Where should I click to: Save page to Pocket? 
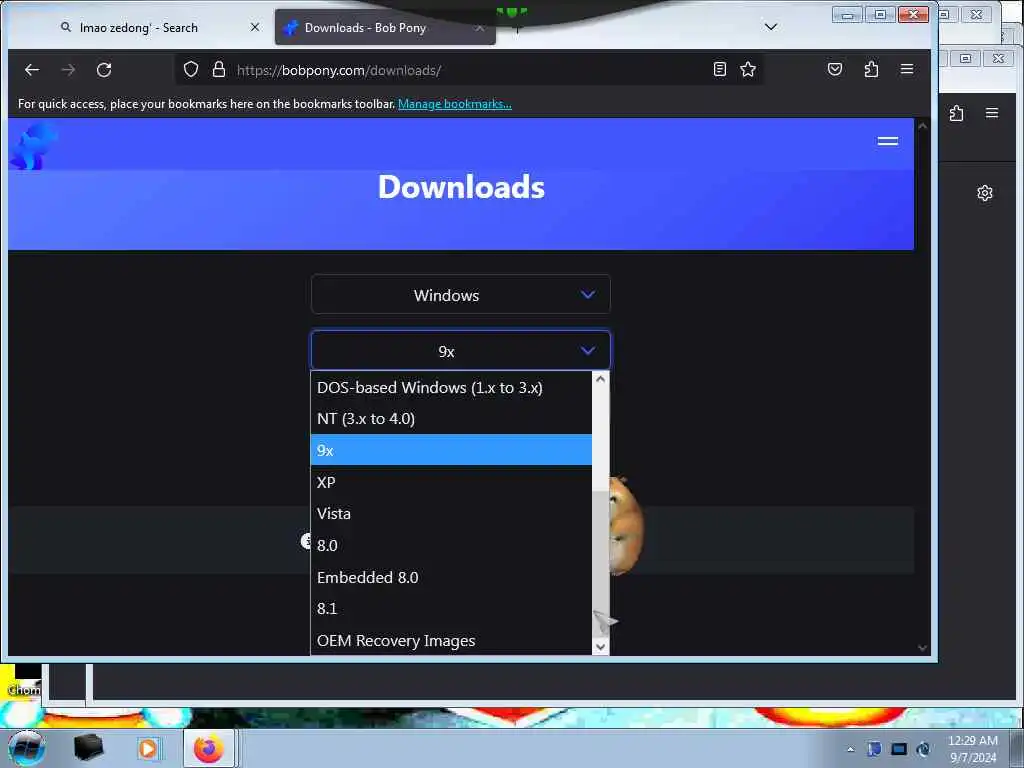[835, 69]
